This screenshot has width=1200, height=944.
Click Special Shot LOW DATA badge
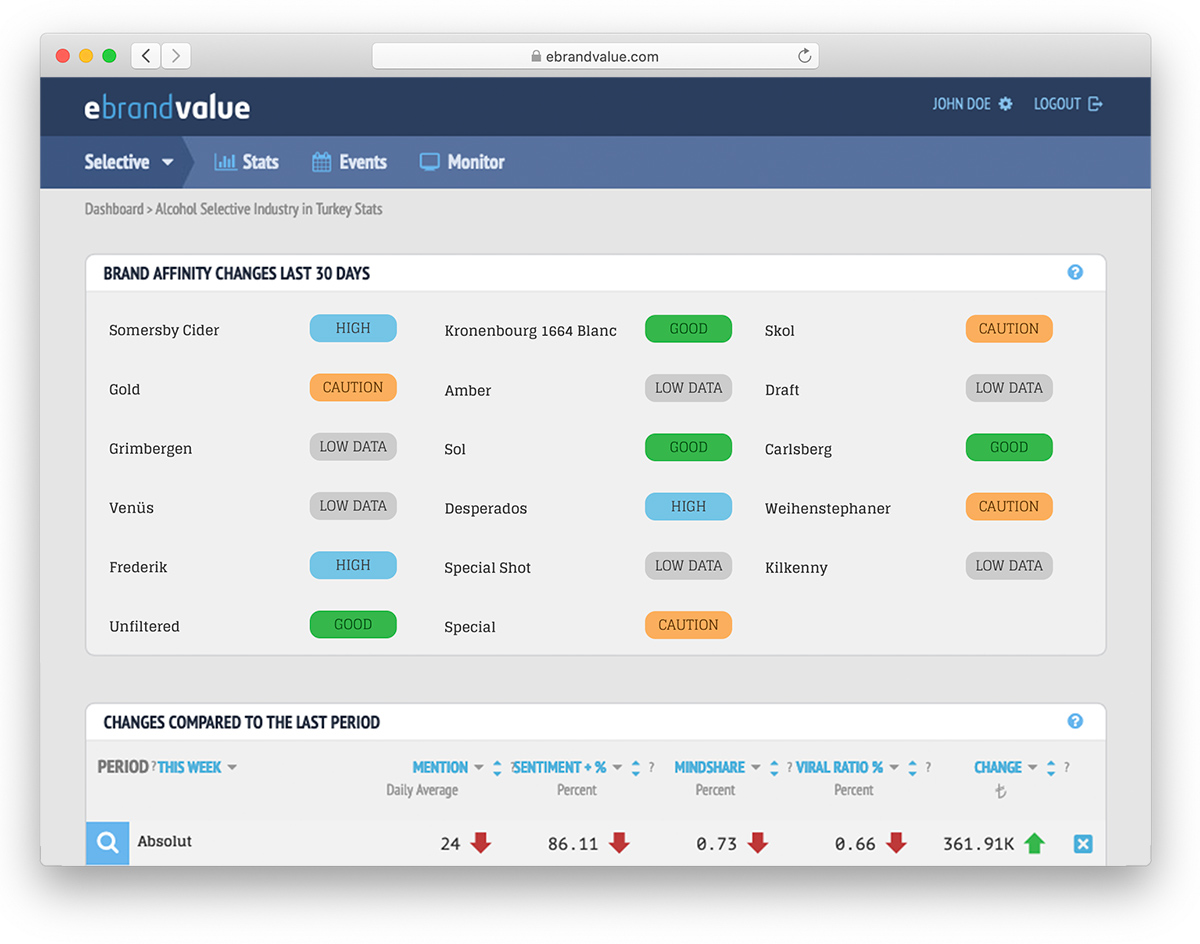688,565
